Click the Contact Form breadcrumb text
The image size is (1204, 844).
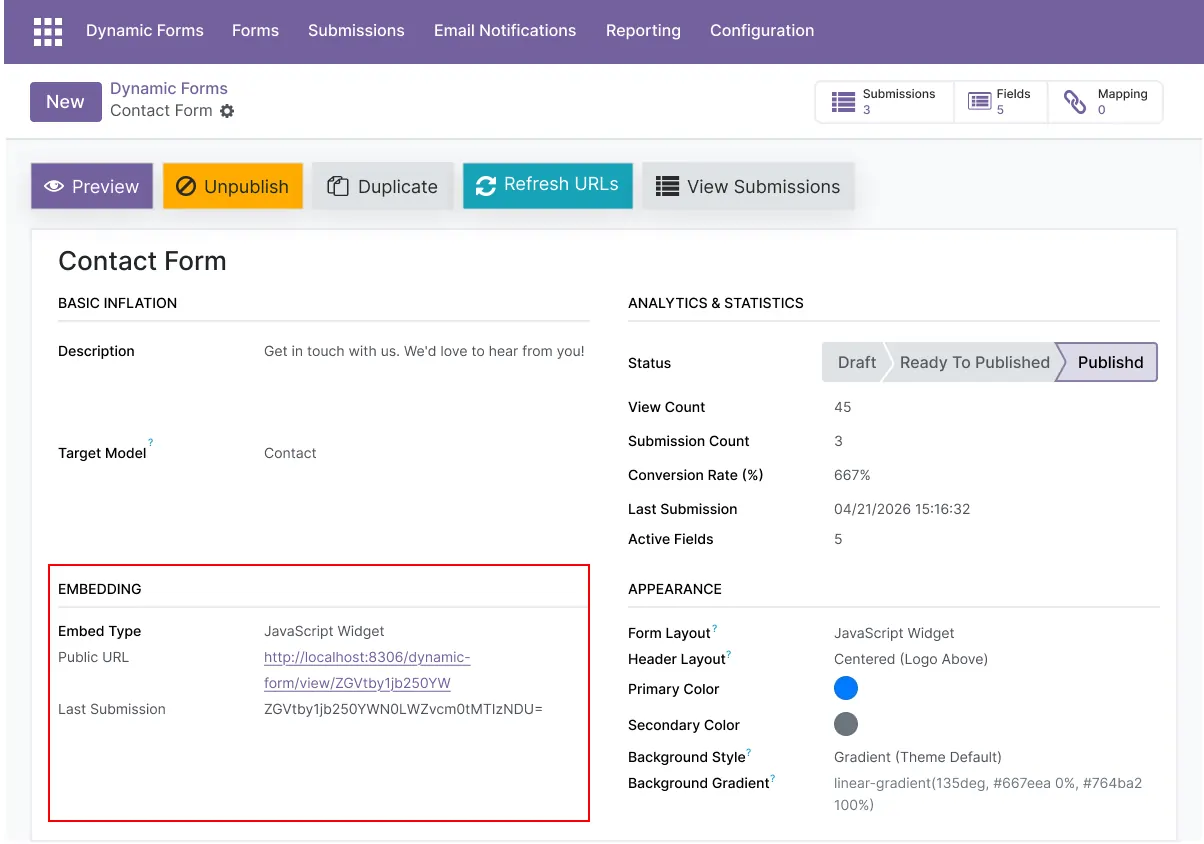click(161, 111)
